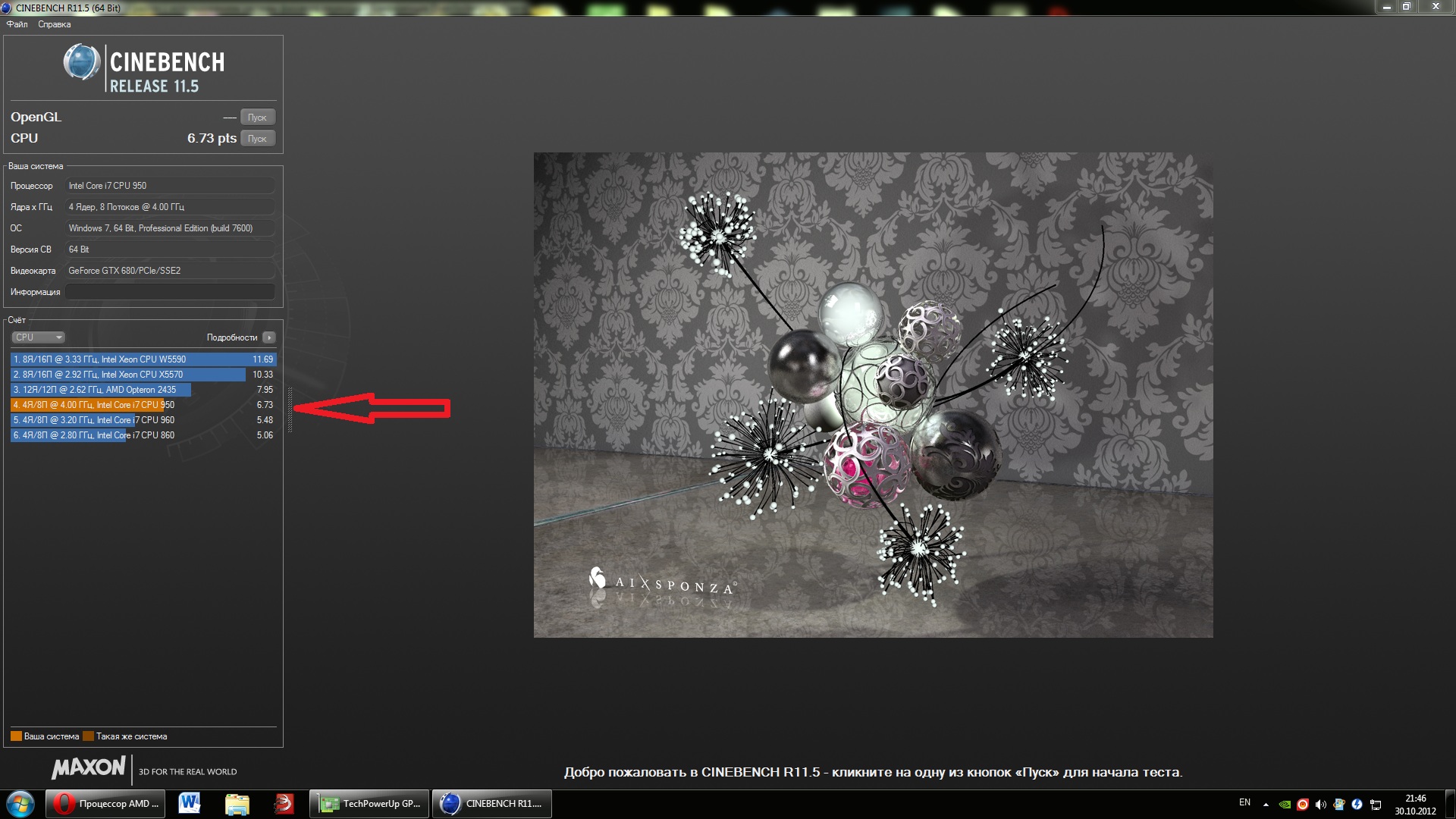The height and width of the screenshot is (819, 1456).
Task: Select the Core i7 950 orange result bar
Action: click(87, 405)
